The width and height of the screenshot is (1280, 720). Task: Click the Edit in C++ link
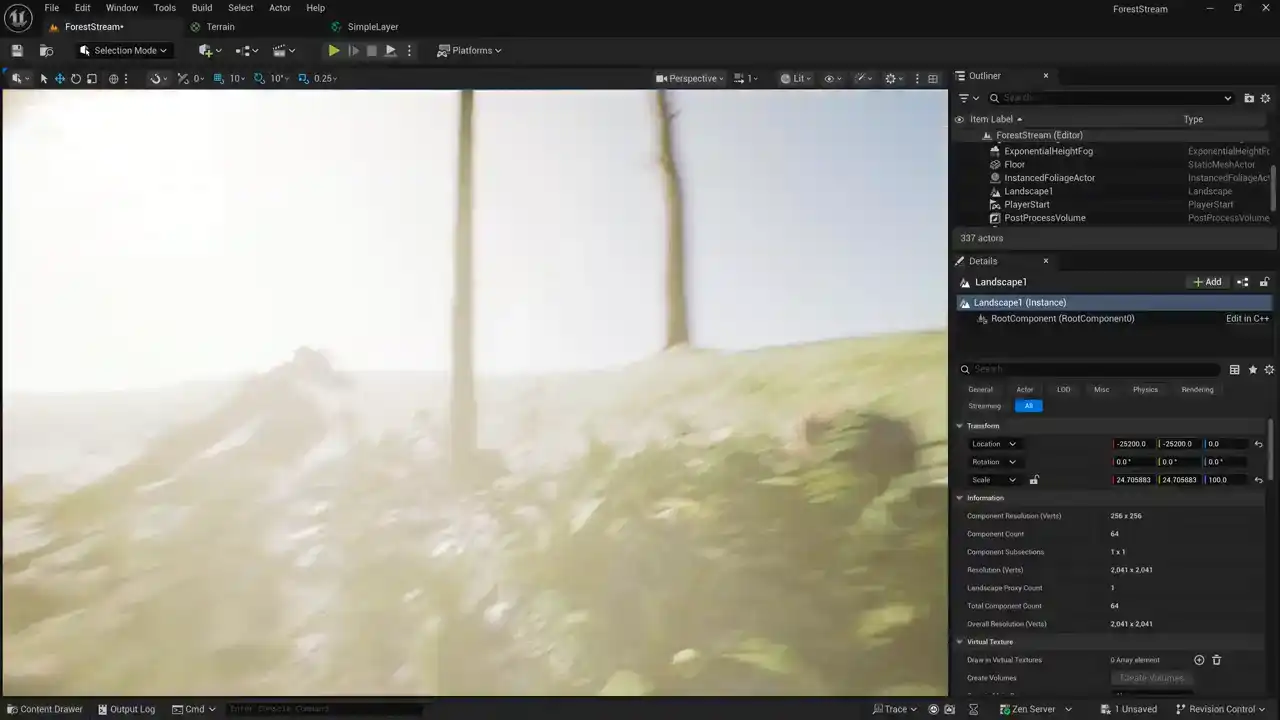click(1247, 319)
